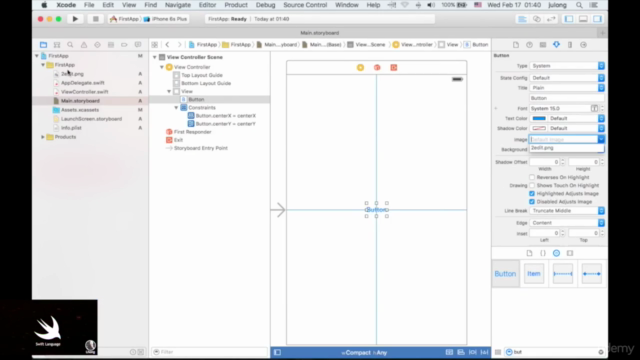Expand the Products folder
640x360 pixels.
[43, 137]
